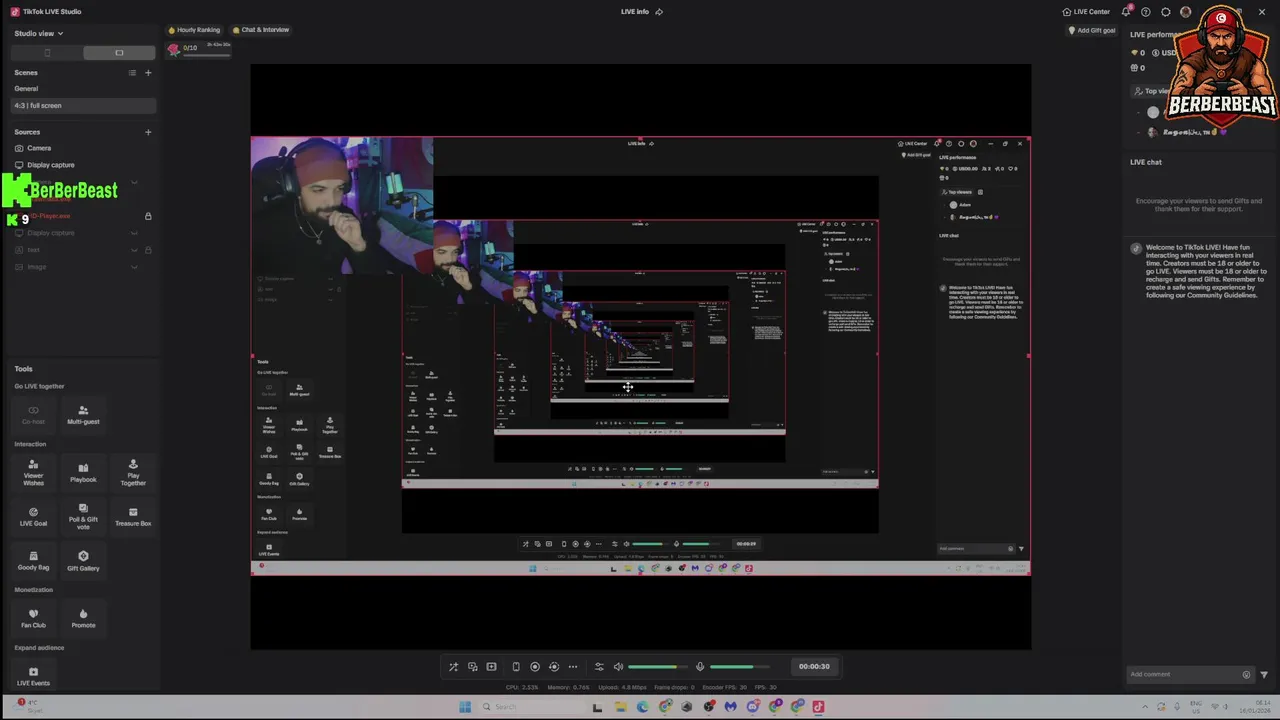Open the settings gear icon
The image size is (1280, 720).
click(1166, 12)
